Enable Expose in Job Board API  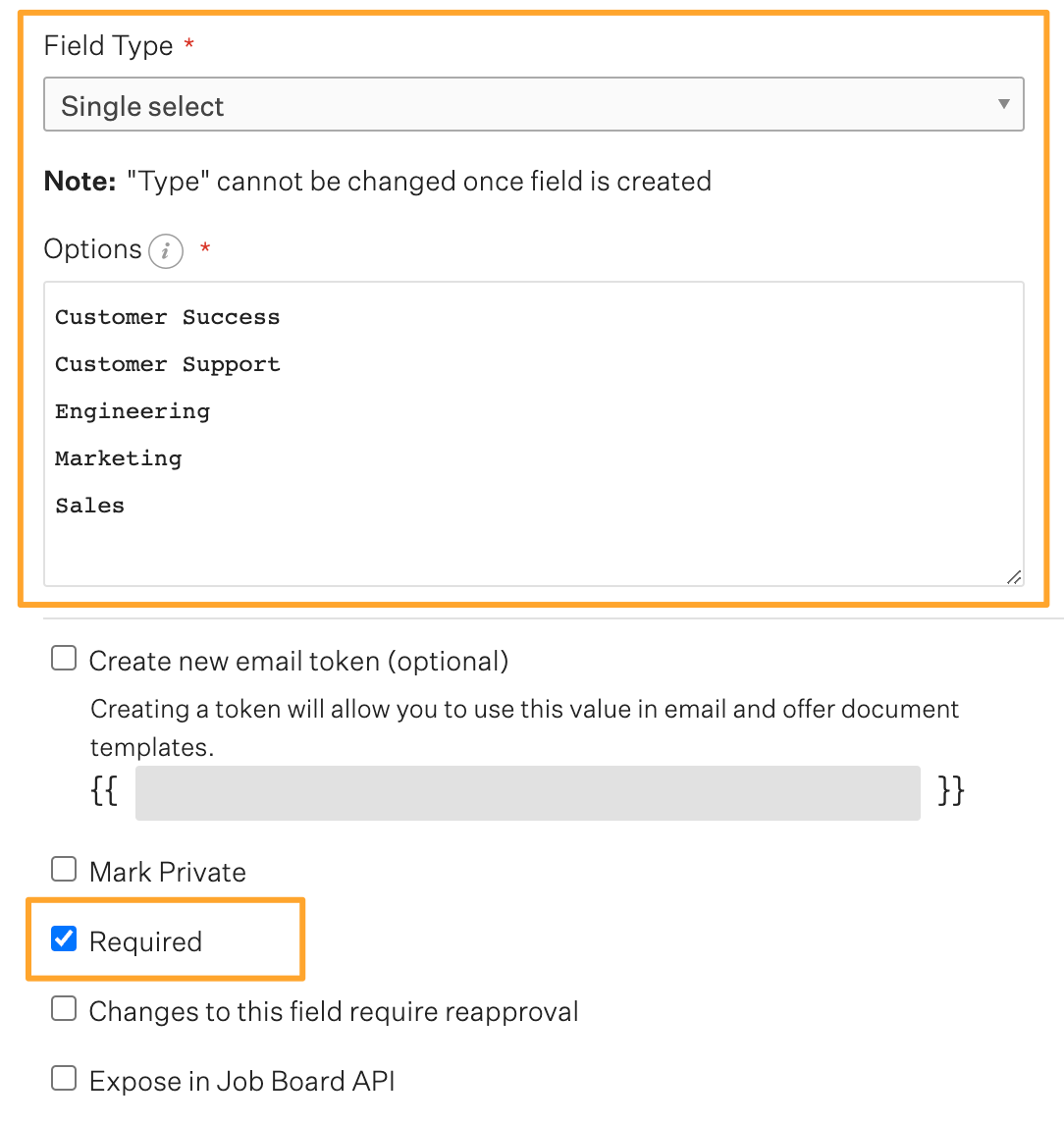(64, 1078)
